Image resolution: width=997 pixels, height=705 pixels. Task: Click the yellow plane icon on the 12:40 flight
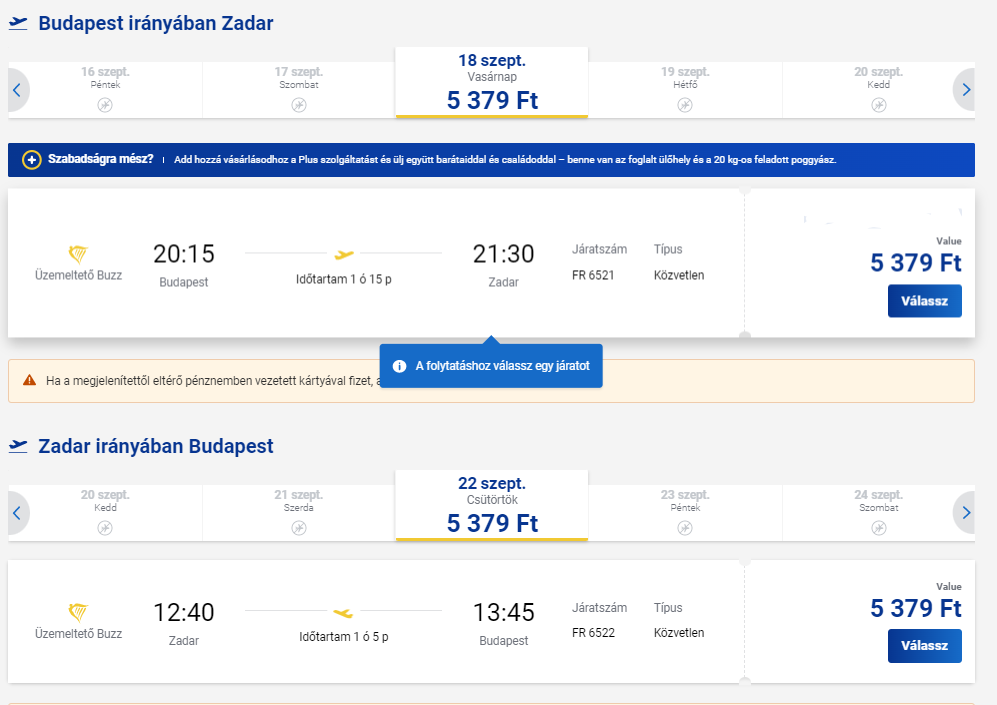(x=343, y=613)
